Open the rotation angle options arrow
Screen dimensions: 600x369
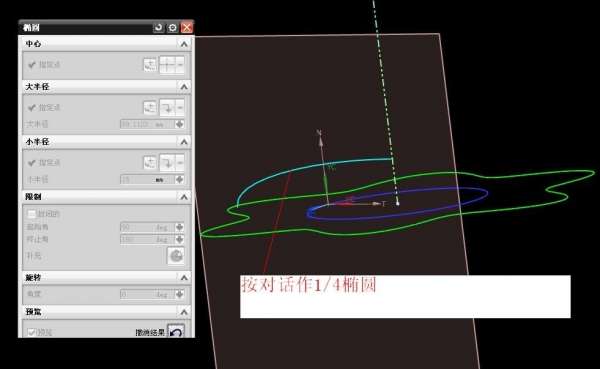pos(179,294)
